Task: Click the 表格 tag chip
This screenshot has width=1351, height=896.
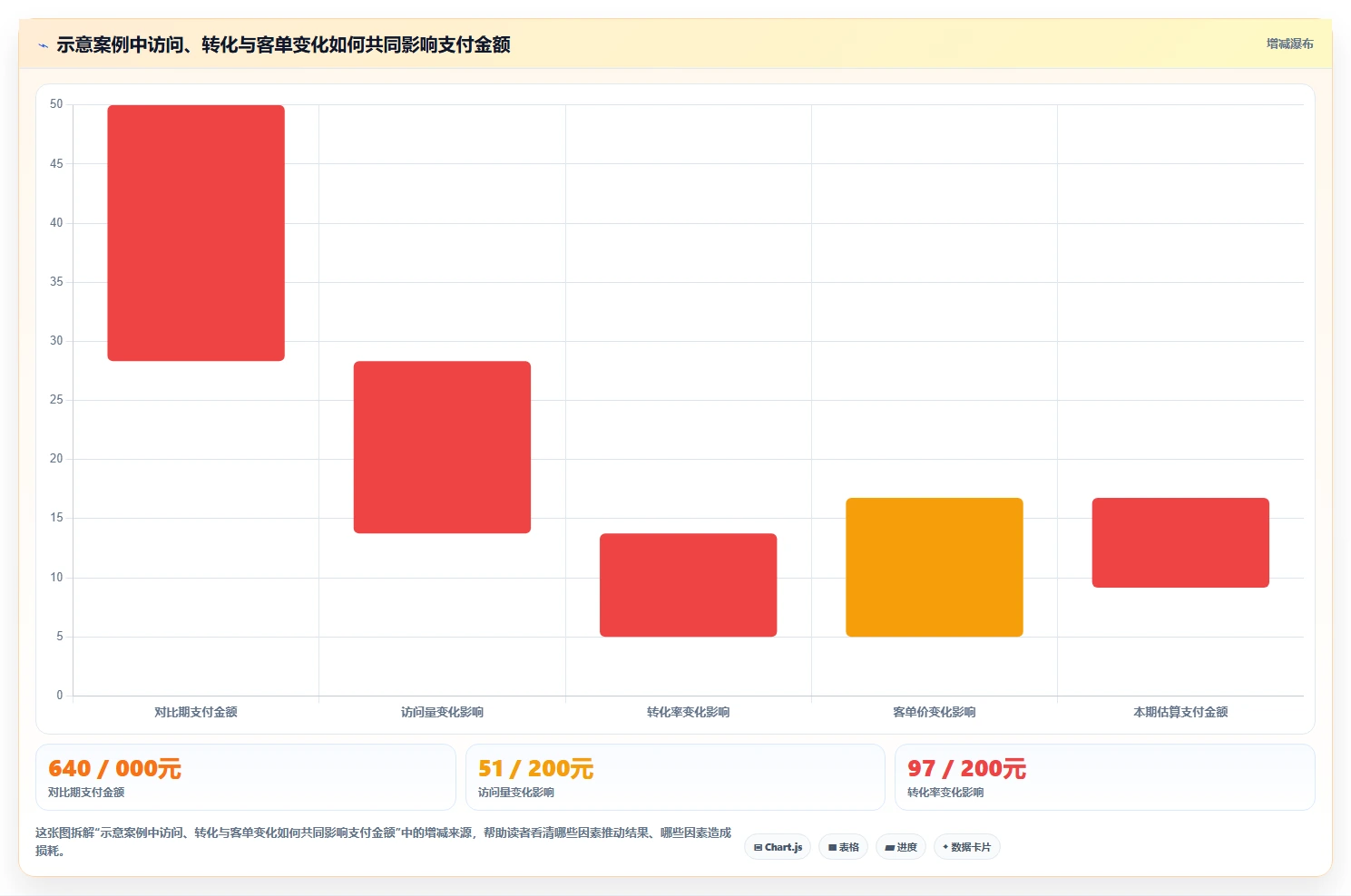Action: (843, 847)
